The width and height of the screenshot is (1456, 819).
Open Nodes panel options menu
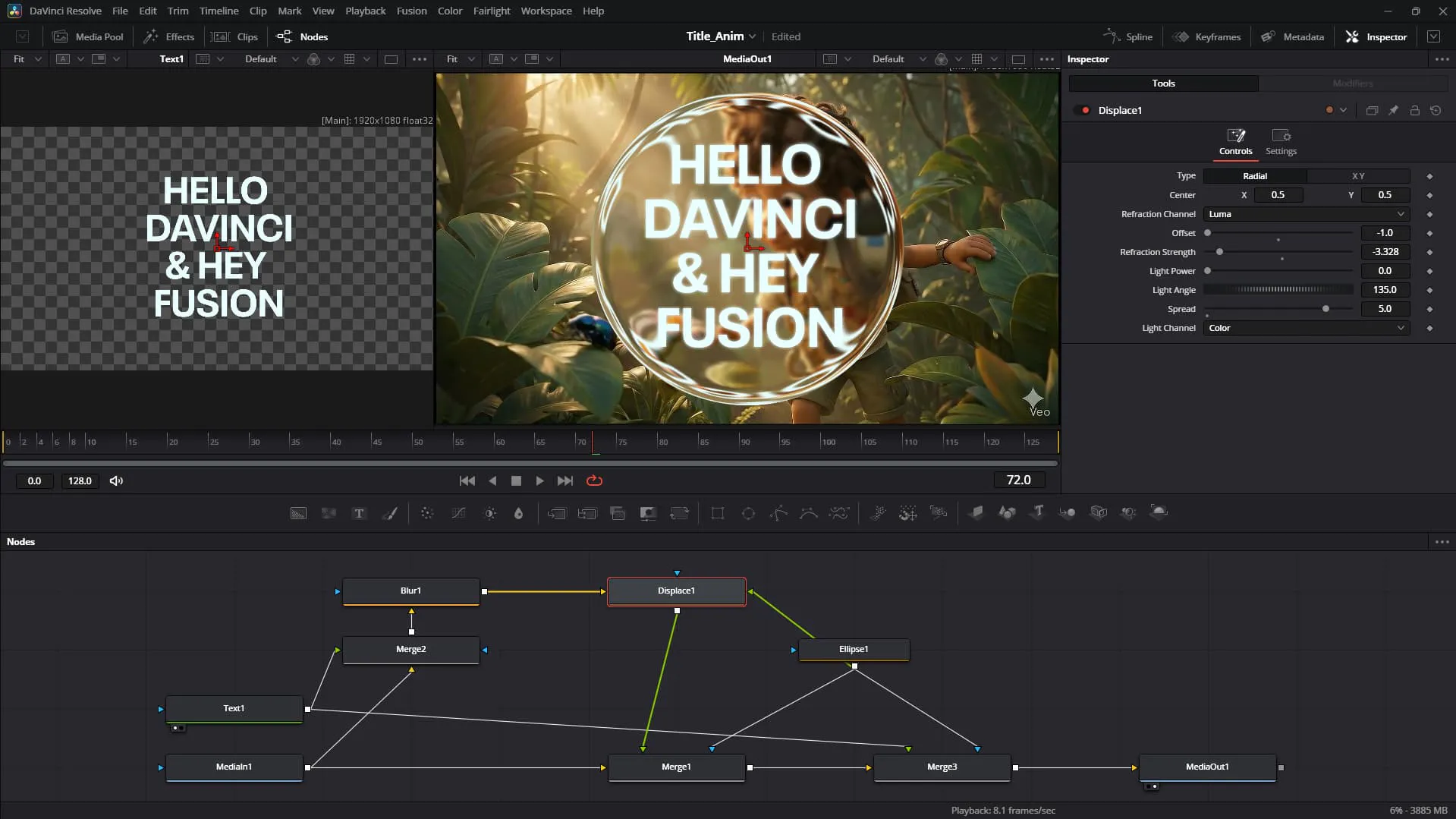pyautogui.click(x=1442, y=542)
